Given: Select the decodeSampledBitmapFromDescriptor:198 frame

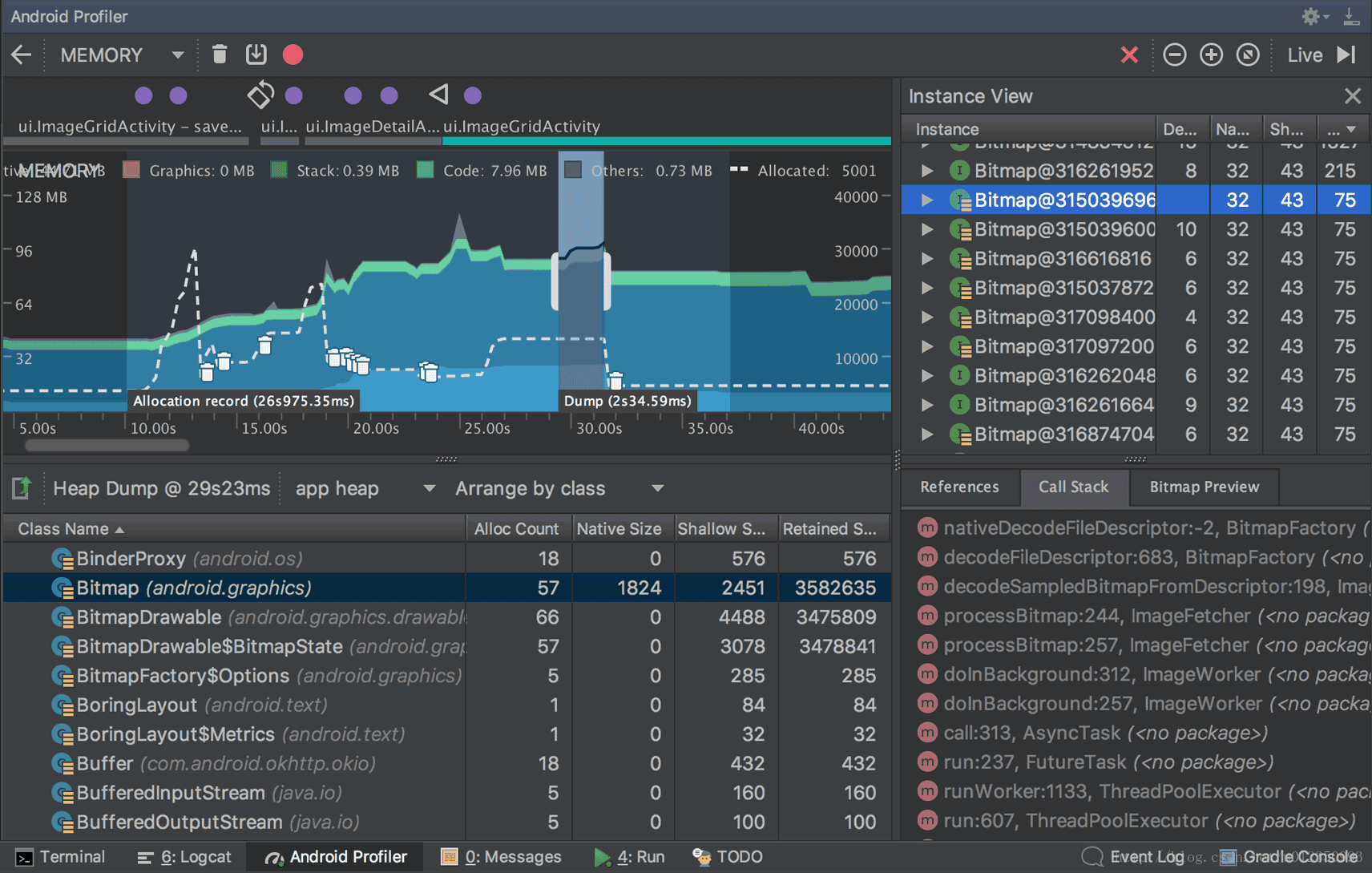Looking at the screenshot, I should coord(1143,586).
